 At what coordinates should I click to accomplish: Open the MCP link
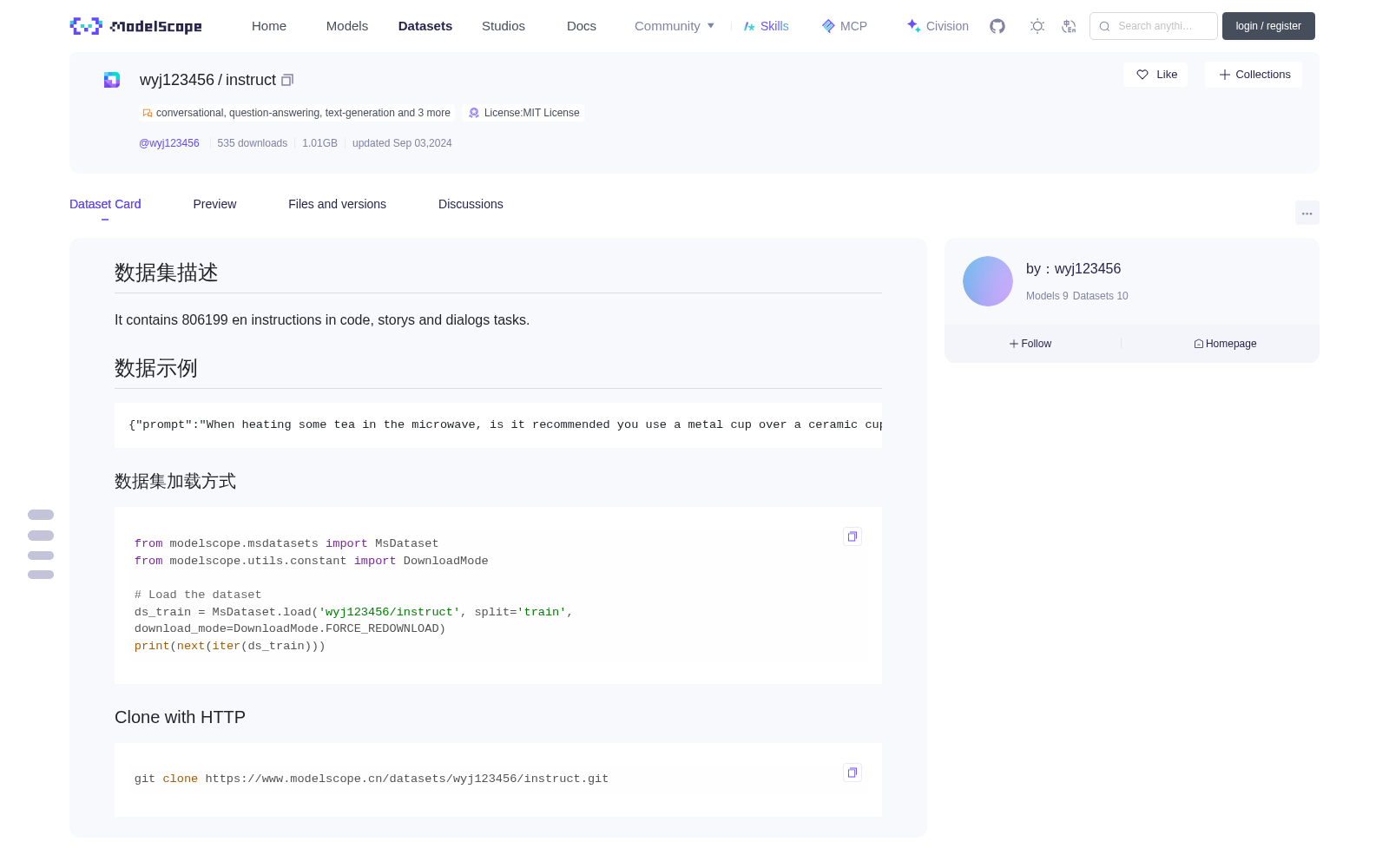pos(844,26)
